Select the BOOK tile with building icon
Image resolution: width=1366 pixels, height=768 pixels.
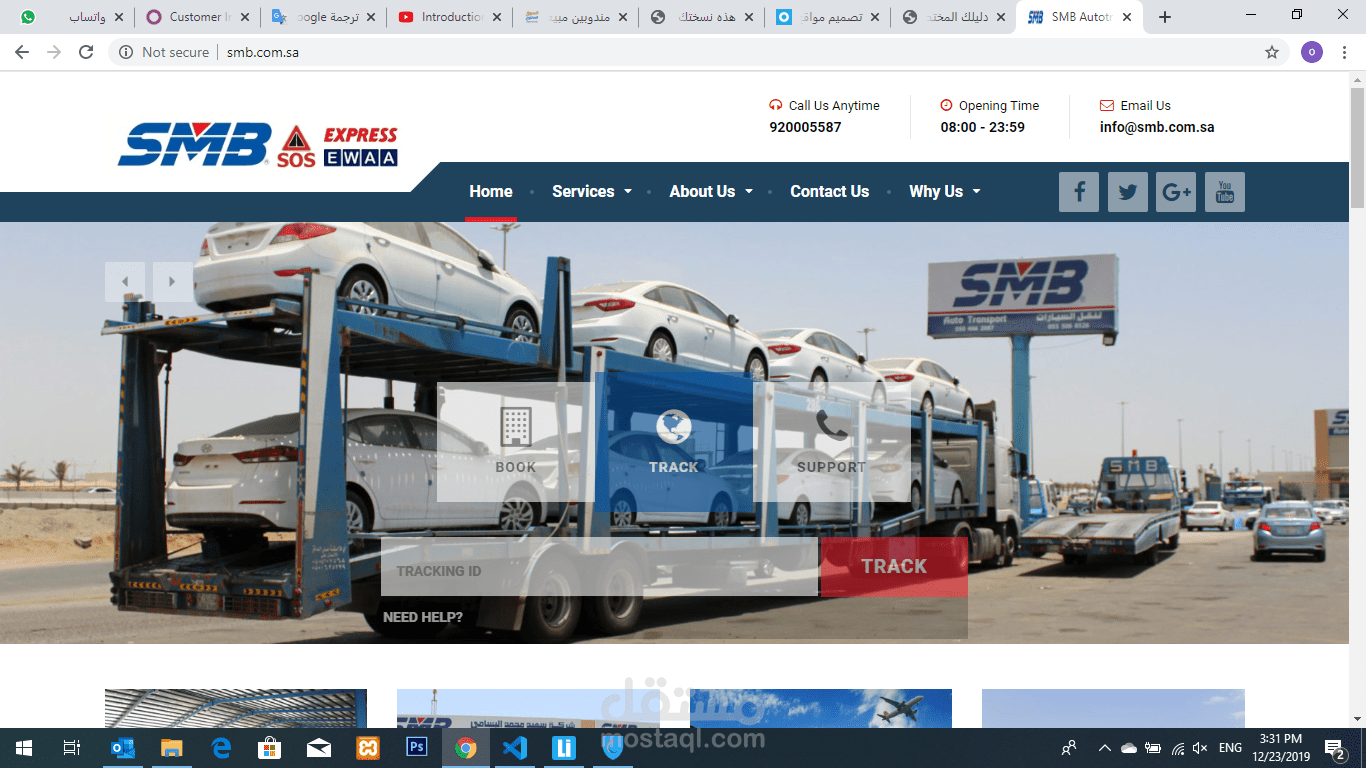[x=516, y=442]
